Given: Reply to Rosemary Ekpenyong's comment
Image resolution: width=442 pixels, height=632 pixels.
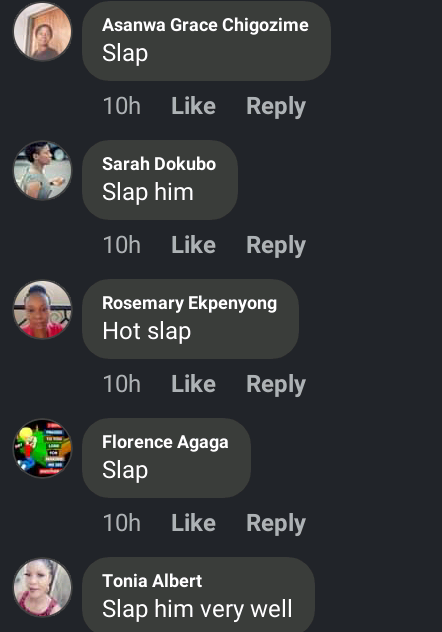Looking at the screenshot, I should [276, 385].
